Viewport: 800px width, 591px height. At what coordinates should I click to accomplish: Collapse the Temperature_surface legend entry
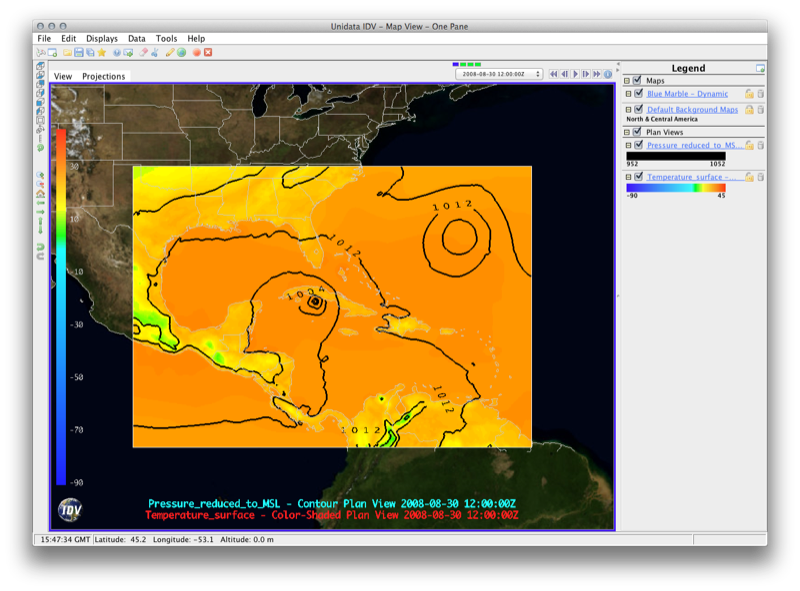(627, 177)
